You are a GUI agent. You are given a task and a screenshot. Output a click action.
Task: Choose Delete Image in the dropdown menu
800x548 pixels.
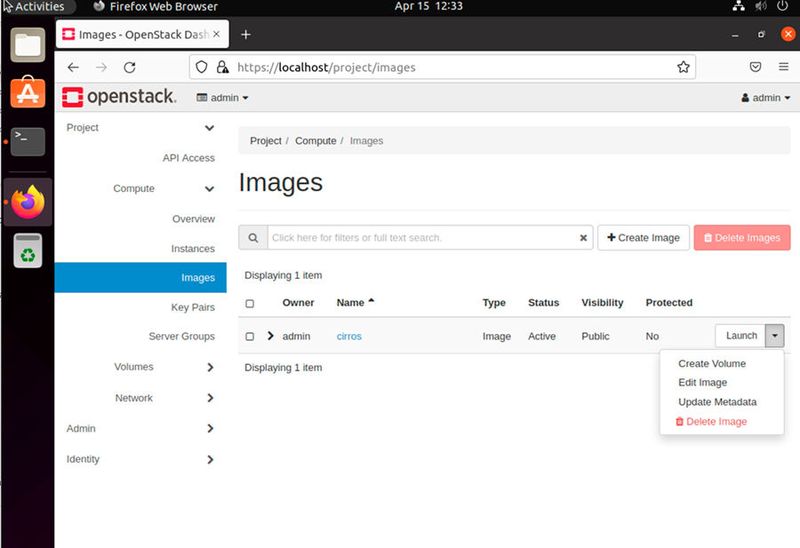pyautogui.click(x=711, y=421)
